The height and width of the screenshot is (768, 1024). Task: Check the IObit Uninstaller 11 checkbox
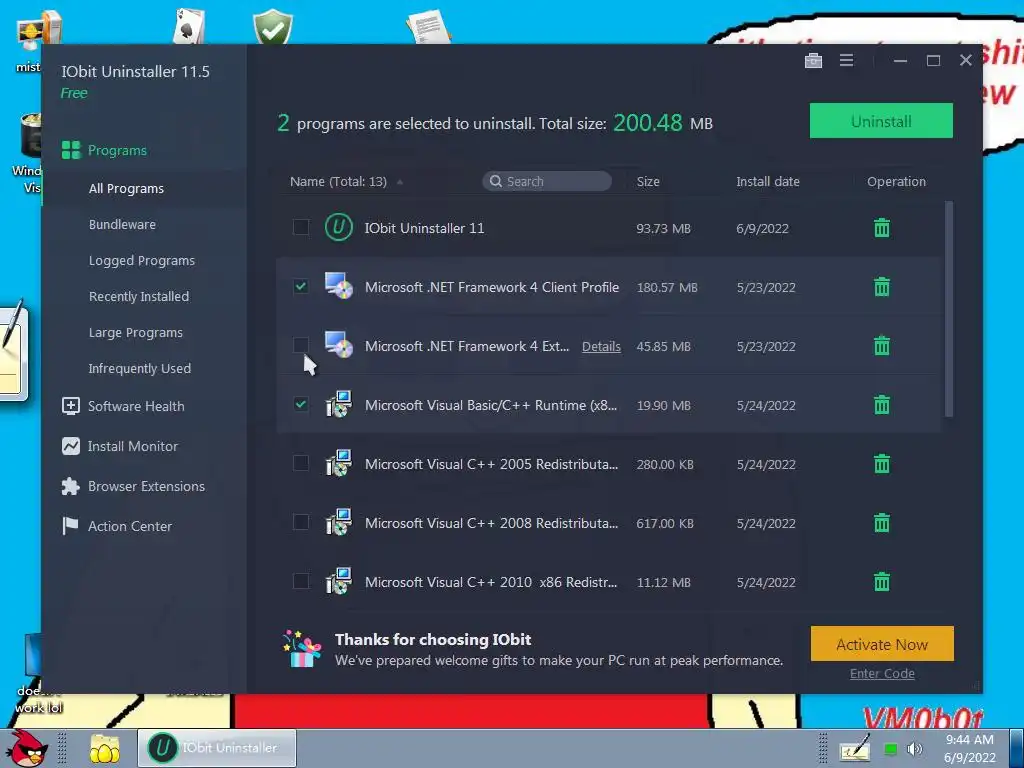[300, 227]
